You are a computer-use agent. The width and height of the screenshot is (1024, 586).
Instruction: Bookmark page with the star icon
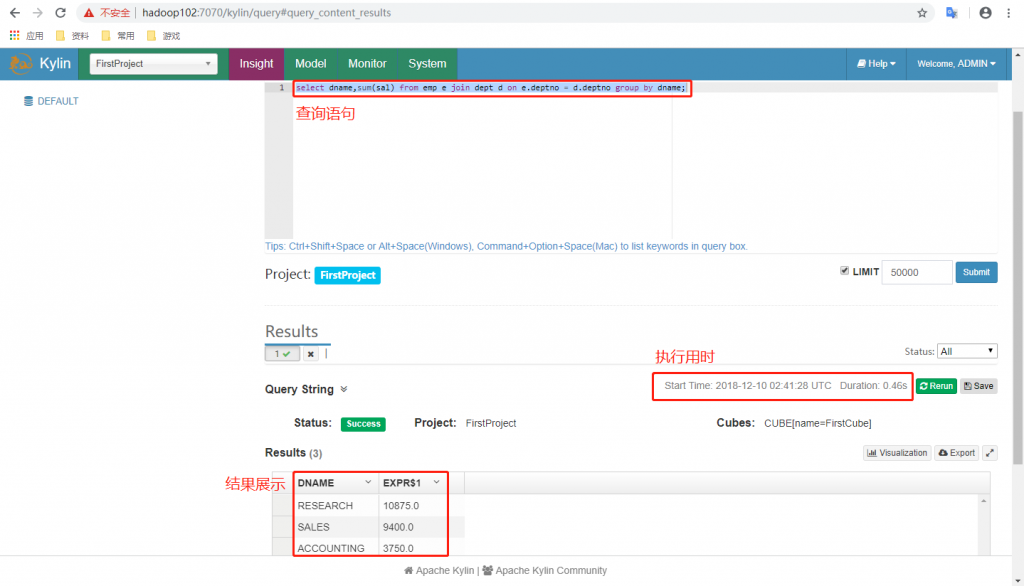(921, 12)
